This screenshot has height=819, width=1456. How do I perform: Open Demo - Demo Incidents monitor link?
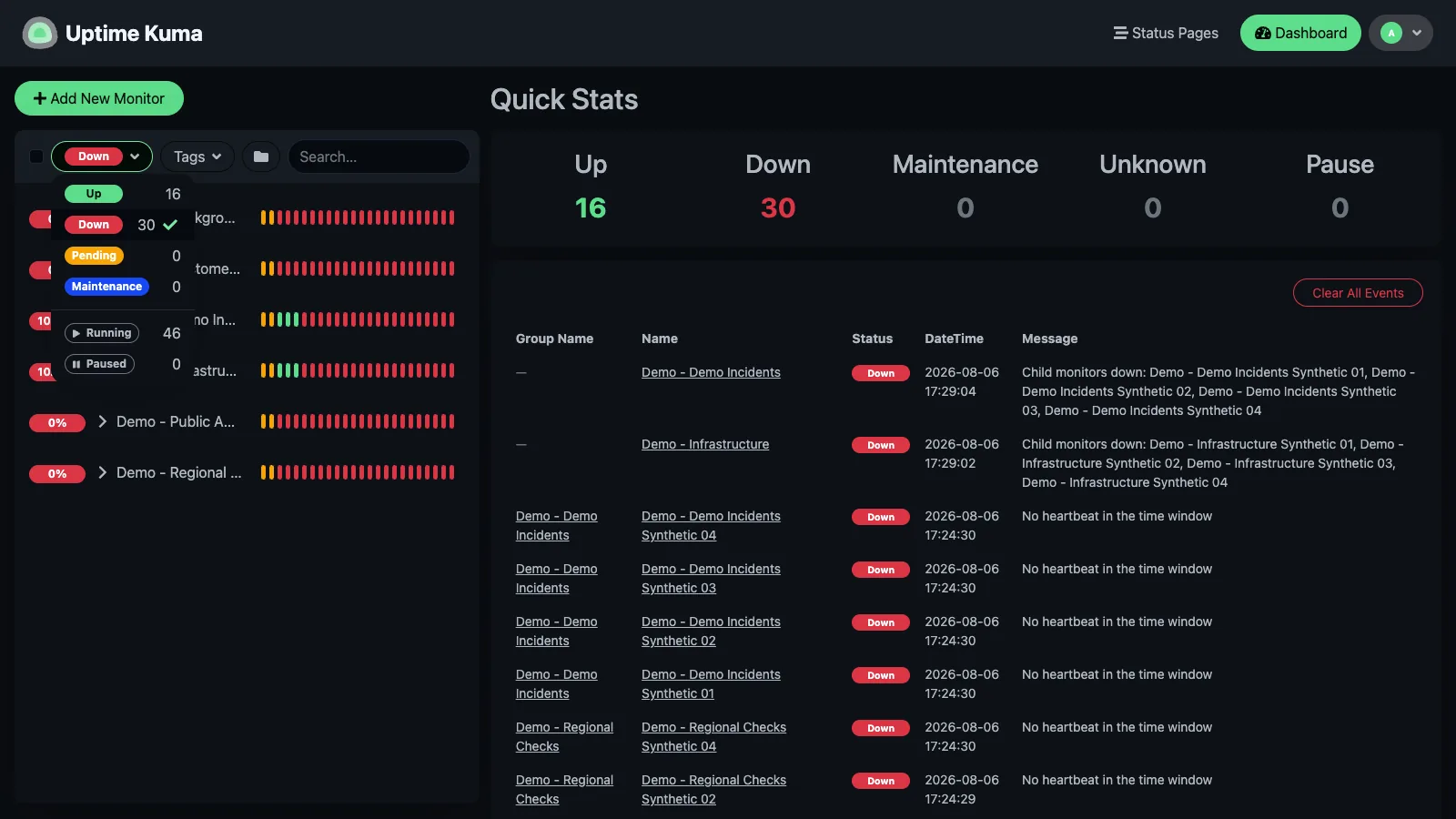click(x=711, y=372)
